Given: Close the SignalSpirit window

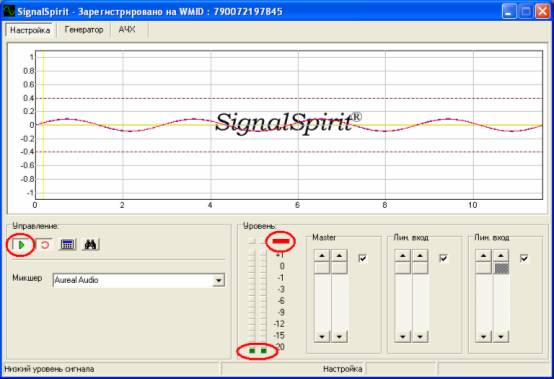Looking at the screenshot, I should click(x=543, y=11).
